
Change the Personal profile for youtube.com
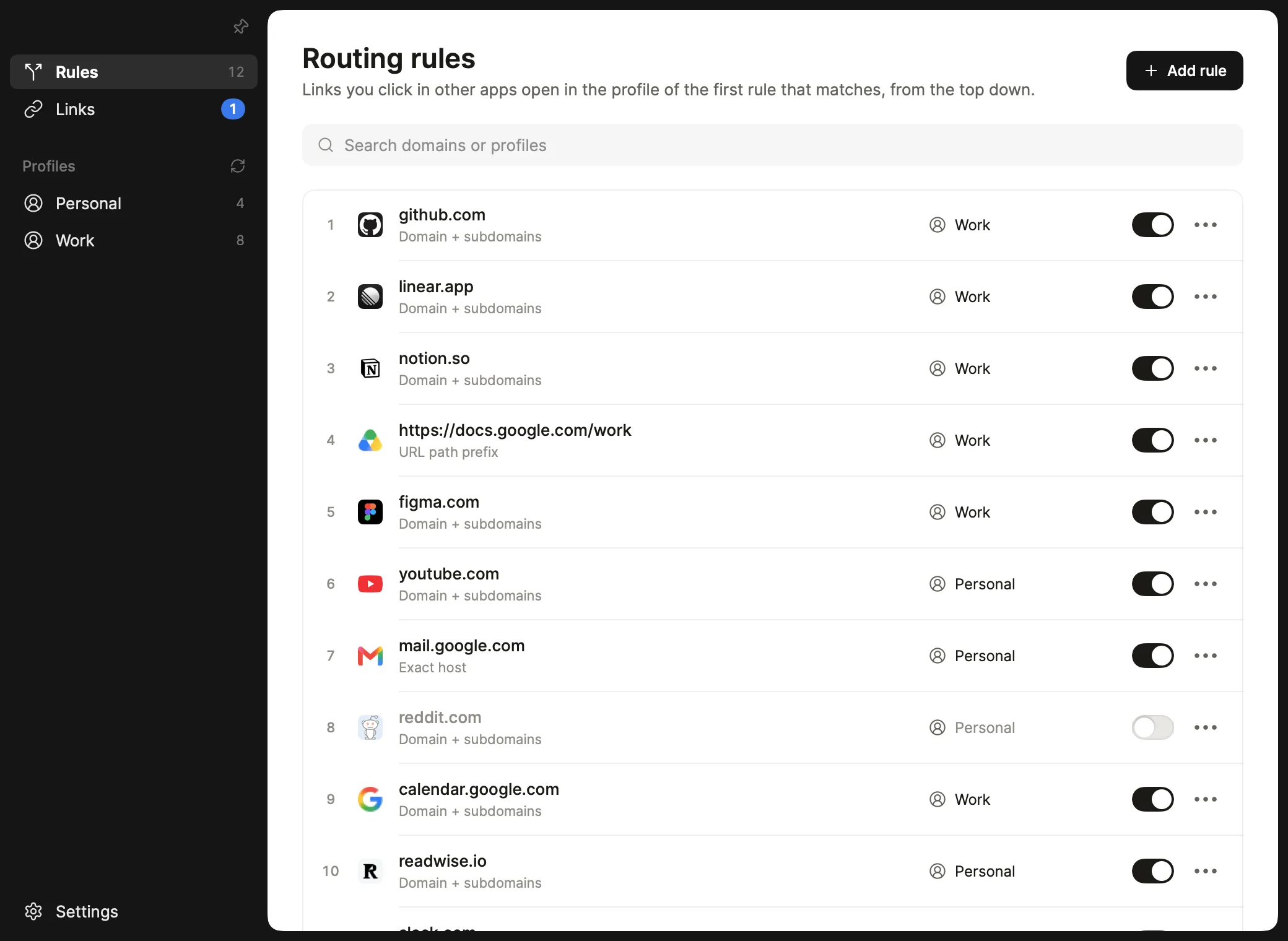coord(972,584)
